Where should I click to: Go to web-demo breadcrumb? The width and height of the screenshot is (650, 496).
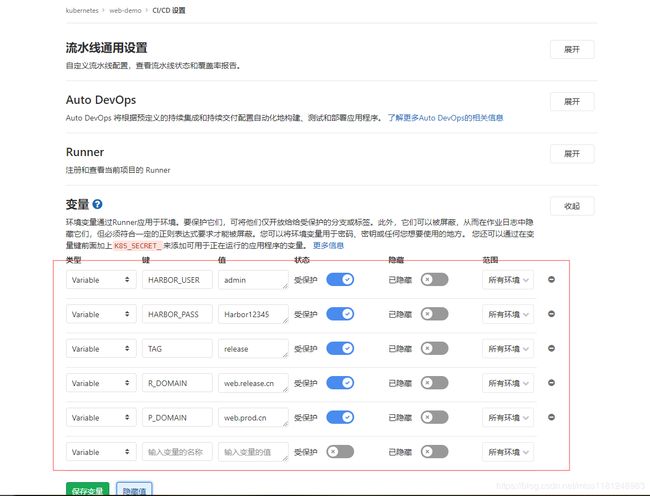pyautogui.click(x=125, y=10)
